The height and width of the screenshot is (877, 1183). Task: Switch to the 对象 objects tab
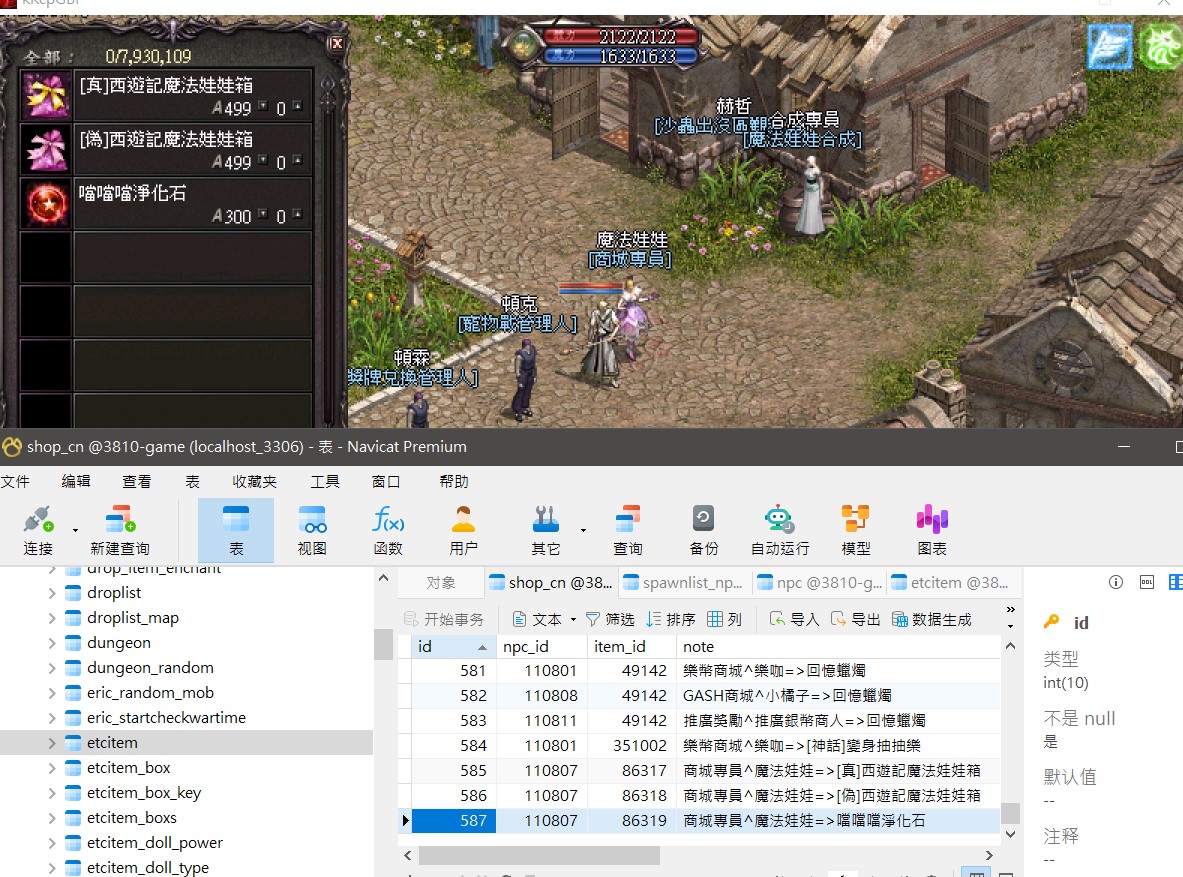point(441,583)
